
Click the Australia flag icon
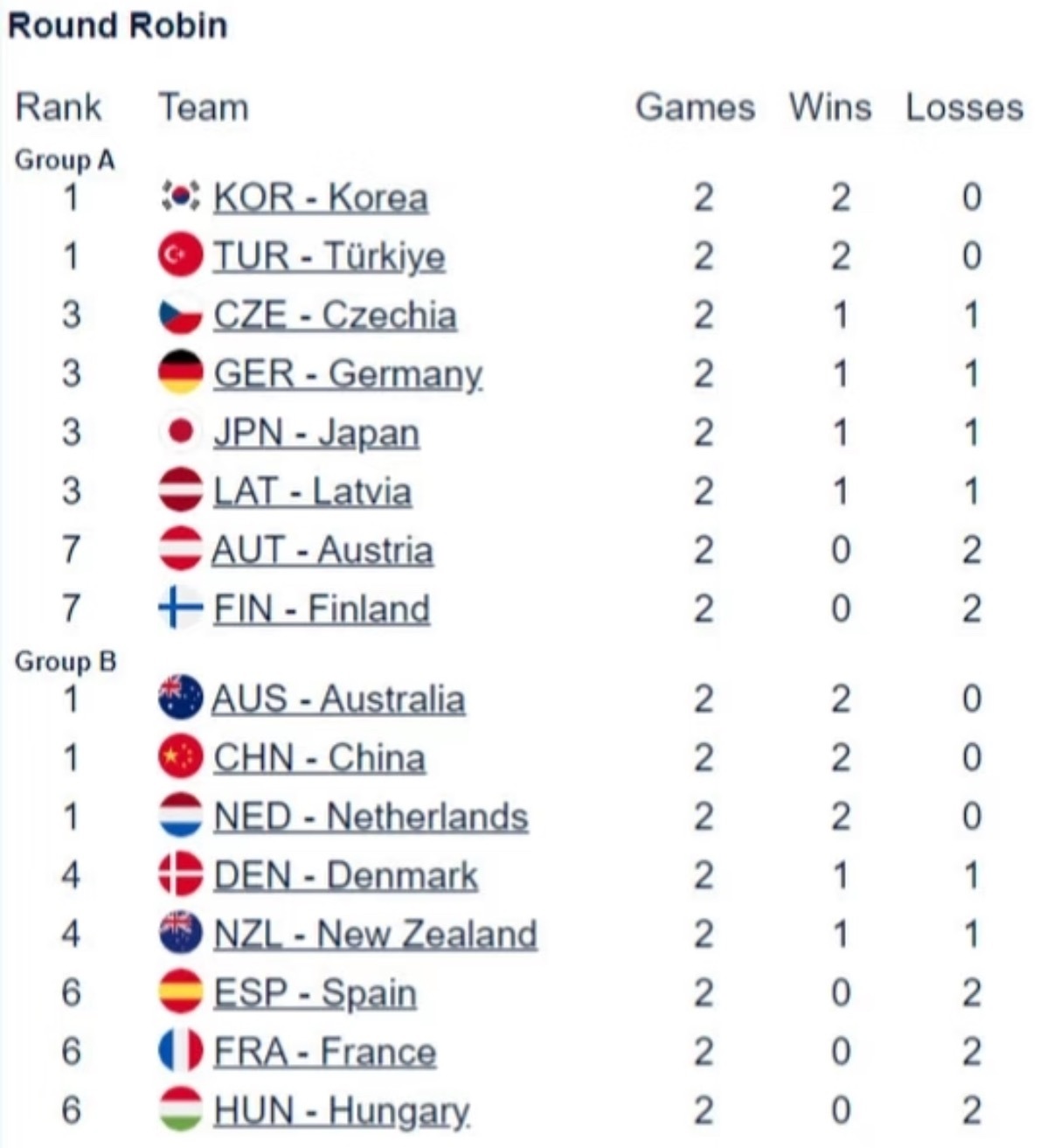click(181, 699)
